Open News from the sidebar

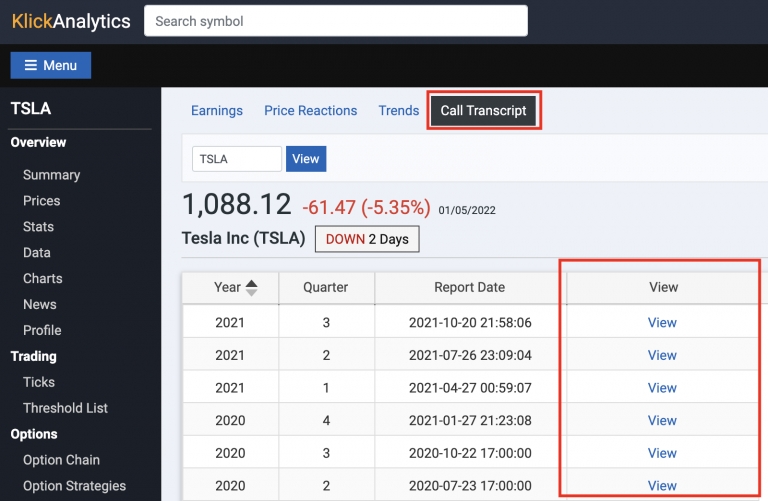pyautogui.click(x=40, y=304)
